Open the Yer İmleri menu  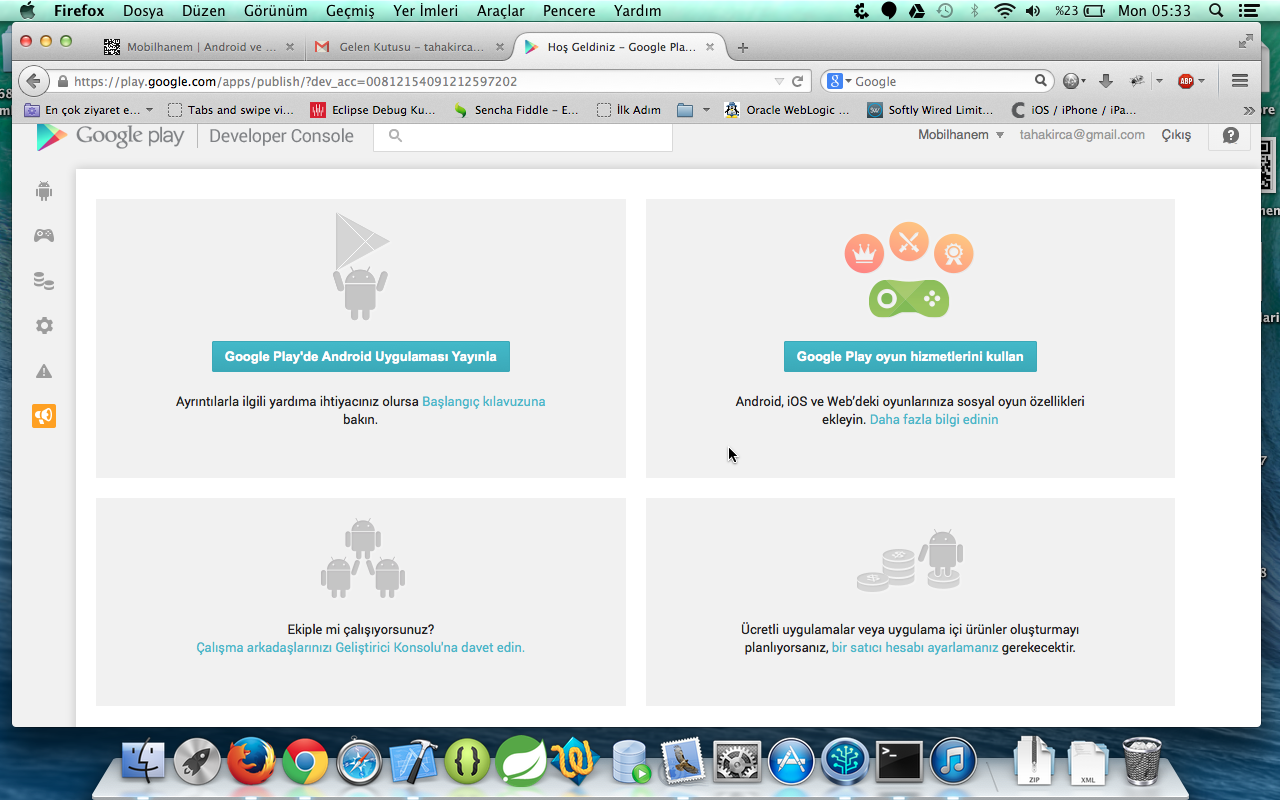[x=425, y=11]
